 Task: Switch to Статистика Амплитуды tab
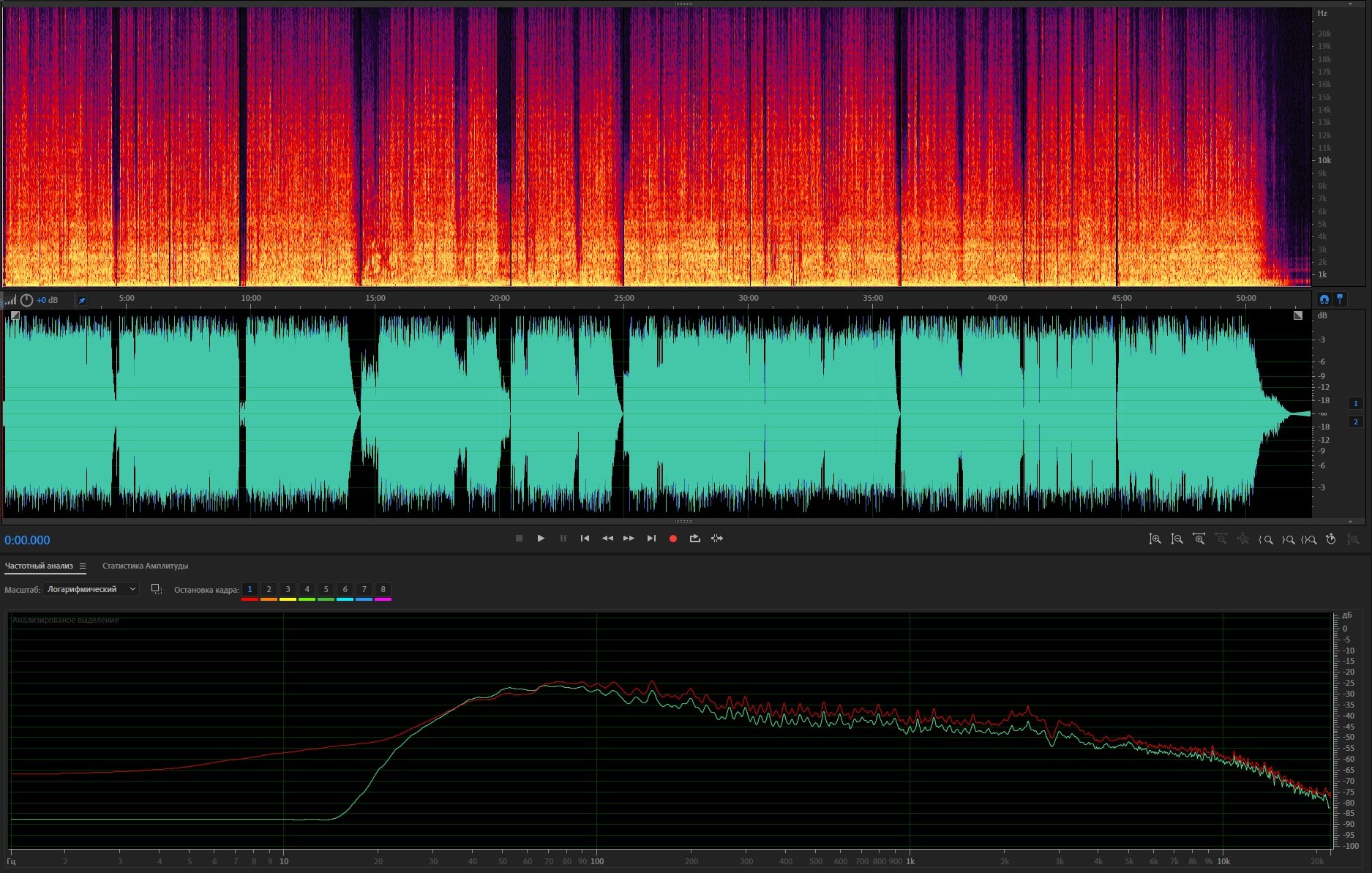tap(145, 566)
